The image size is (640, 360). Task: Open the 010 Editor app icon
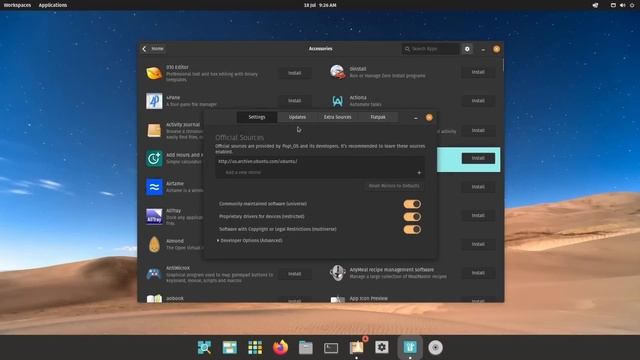point(154,73)
